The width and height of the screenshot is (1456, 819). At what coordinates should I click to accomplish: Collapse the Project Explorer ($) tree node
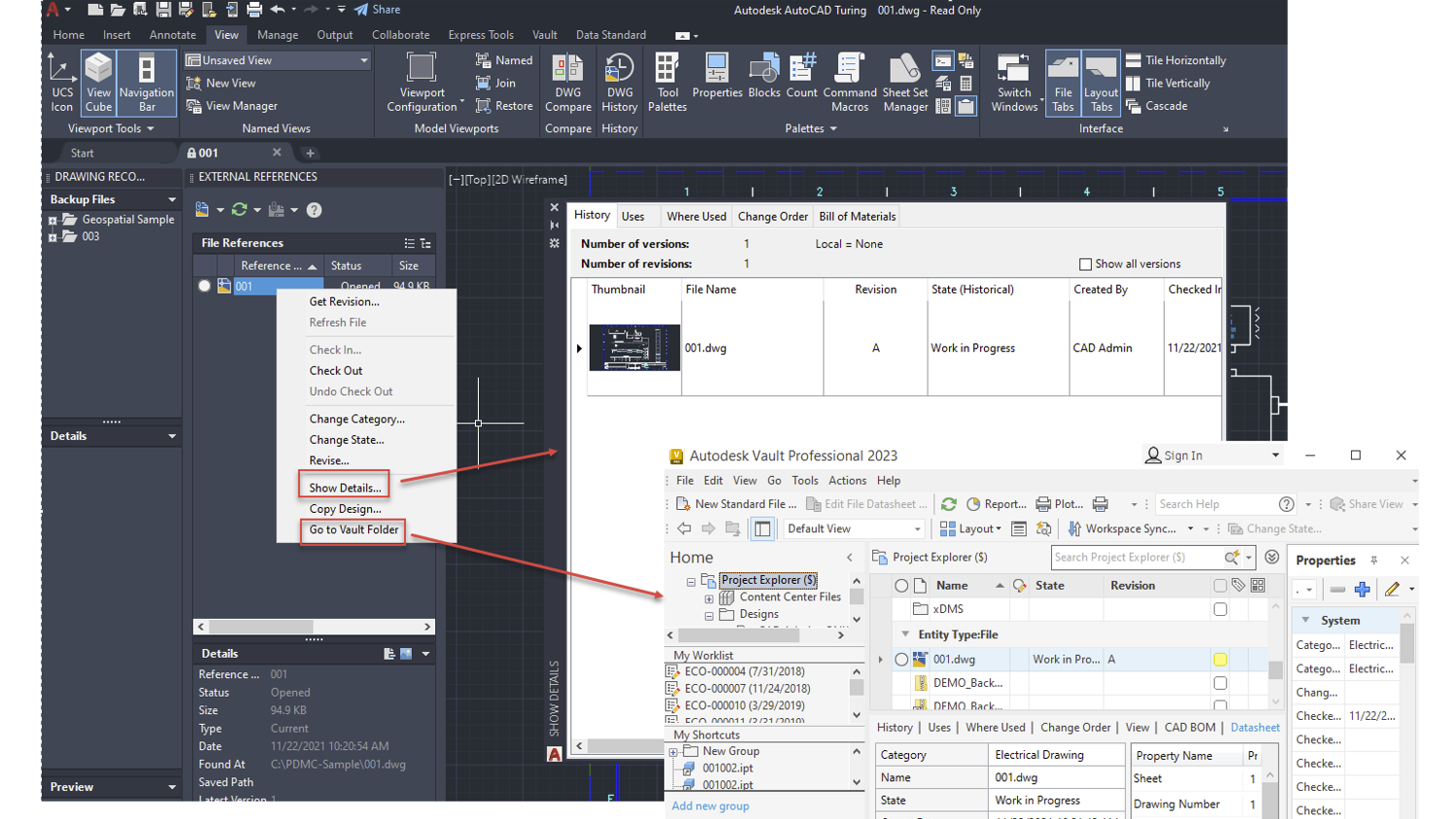point(691,581)
